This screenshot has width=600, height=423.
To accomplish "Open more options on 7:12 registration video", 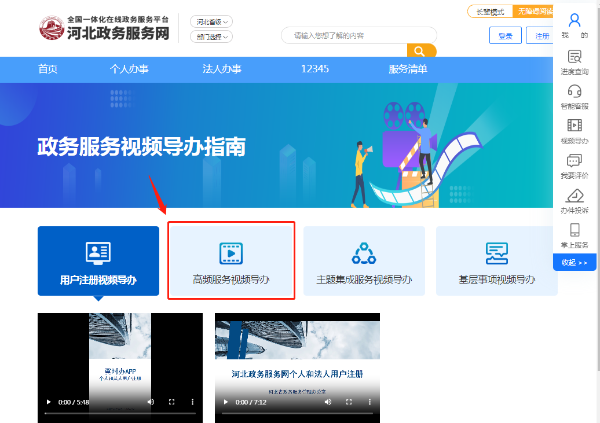I will coord(369,402).
